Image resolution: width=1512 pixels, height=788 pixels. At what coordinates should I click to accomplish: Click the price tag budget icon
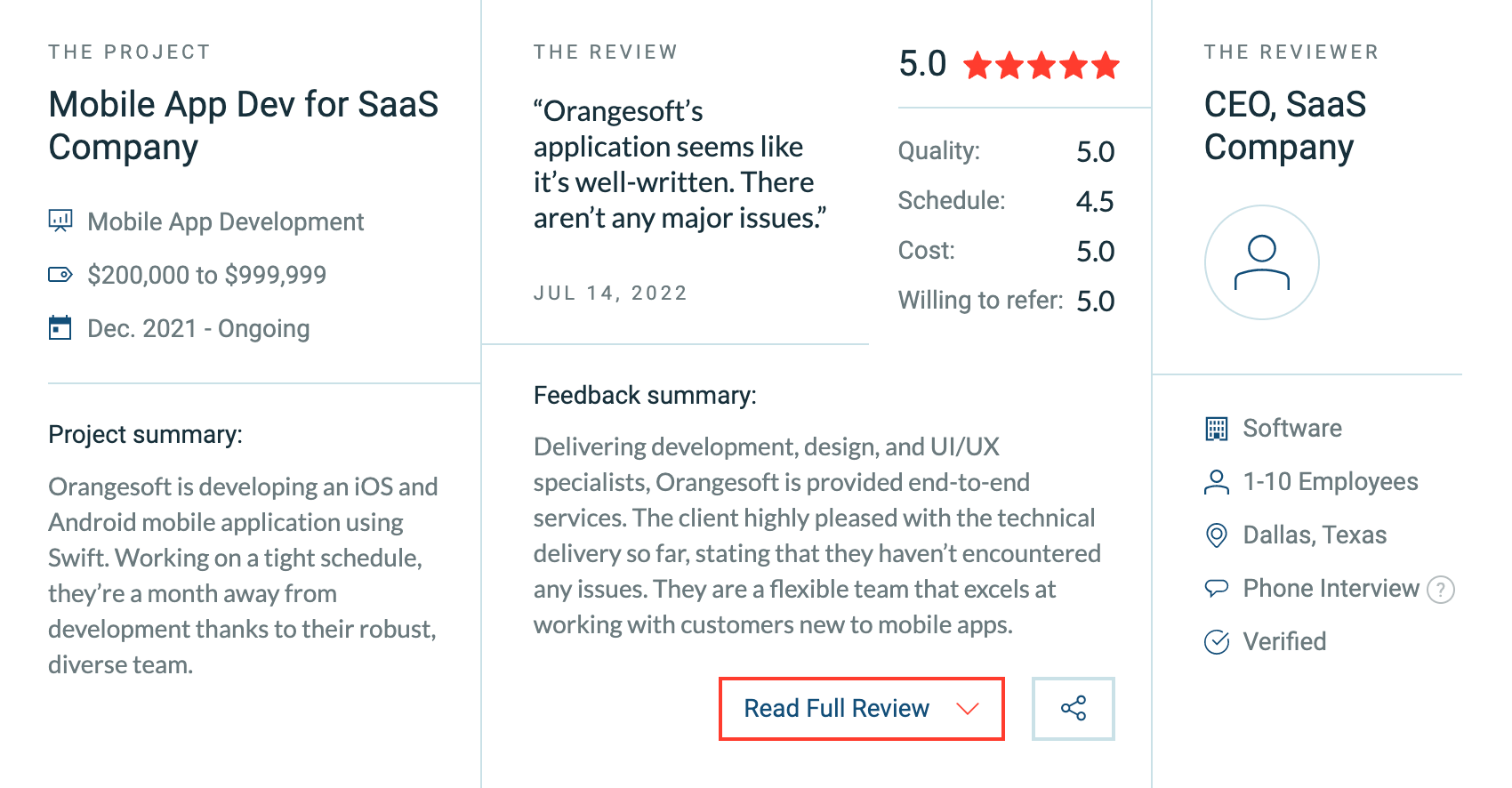(60, 274)
